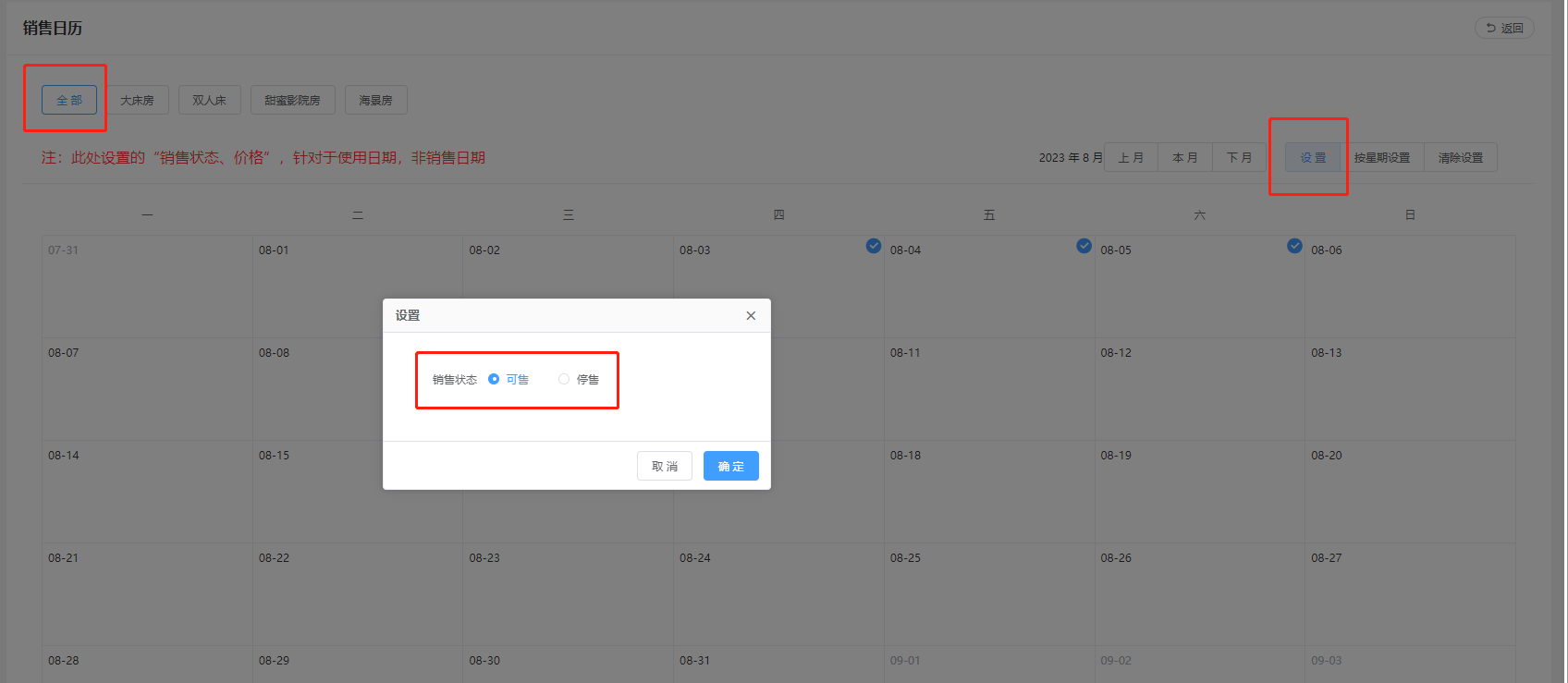Screen dimensions: 1568x683
Task: Close the 设置 dialog with X icon
Action: pyautogui.click(x=751, y=316)
